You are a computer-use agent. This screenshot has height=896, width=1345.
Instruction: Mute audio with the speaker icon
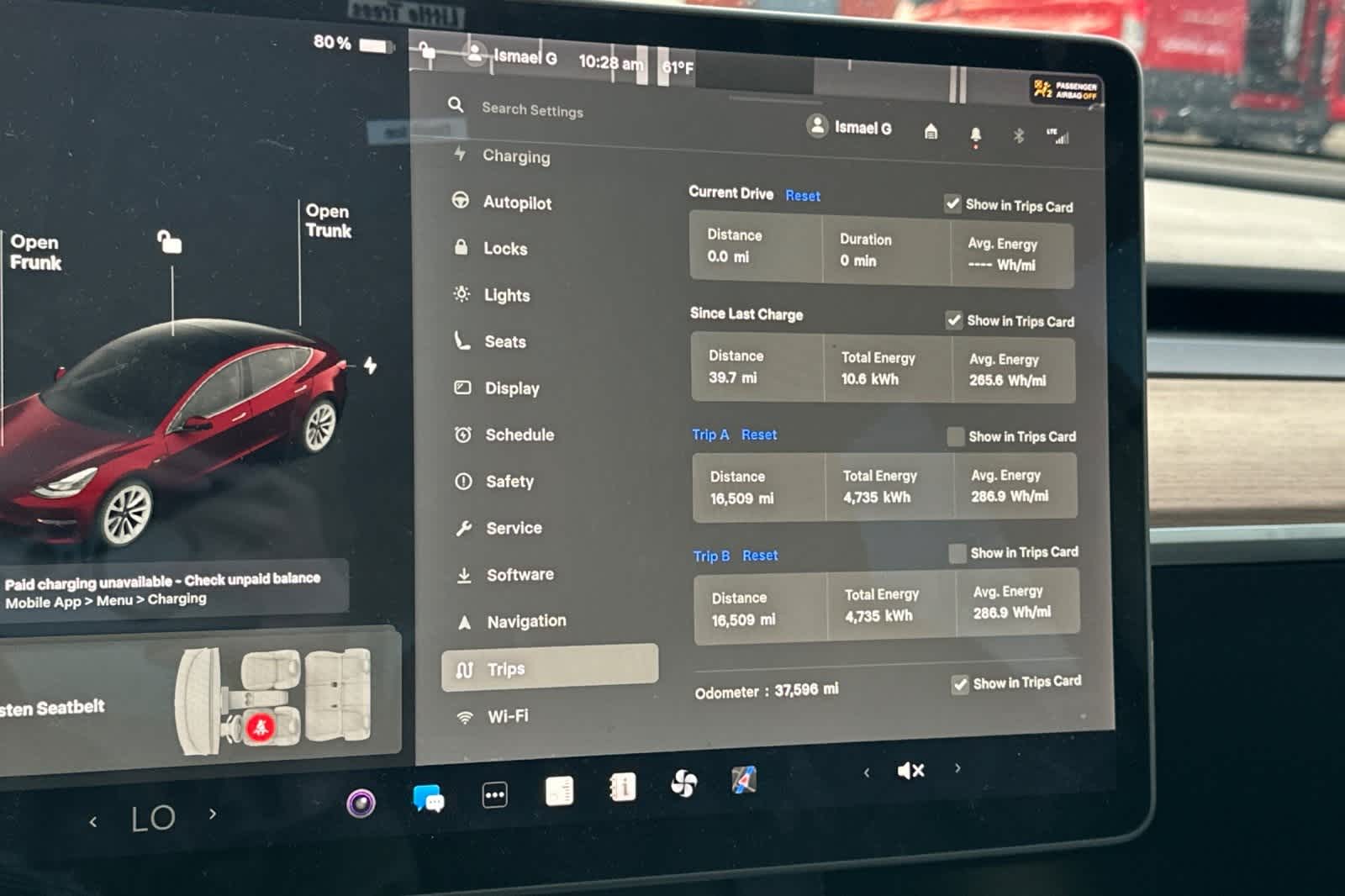coord(910,770)
